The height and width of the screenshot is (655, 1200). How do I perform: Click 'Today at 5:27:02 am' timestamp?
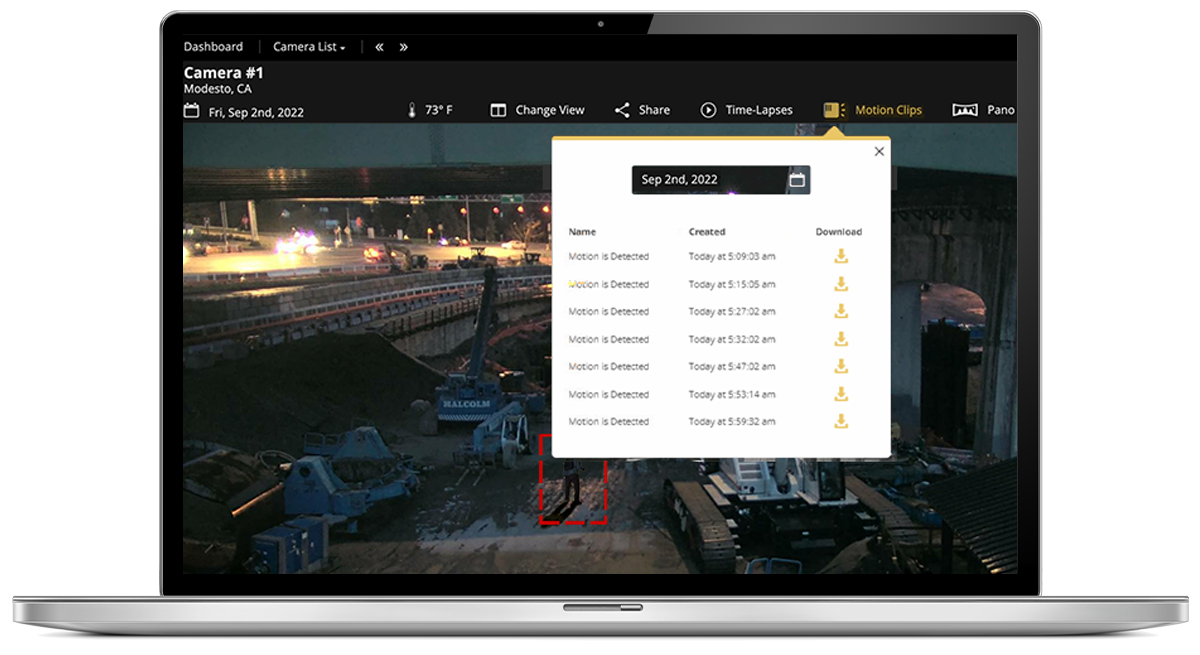(x=732, y=312)
